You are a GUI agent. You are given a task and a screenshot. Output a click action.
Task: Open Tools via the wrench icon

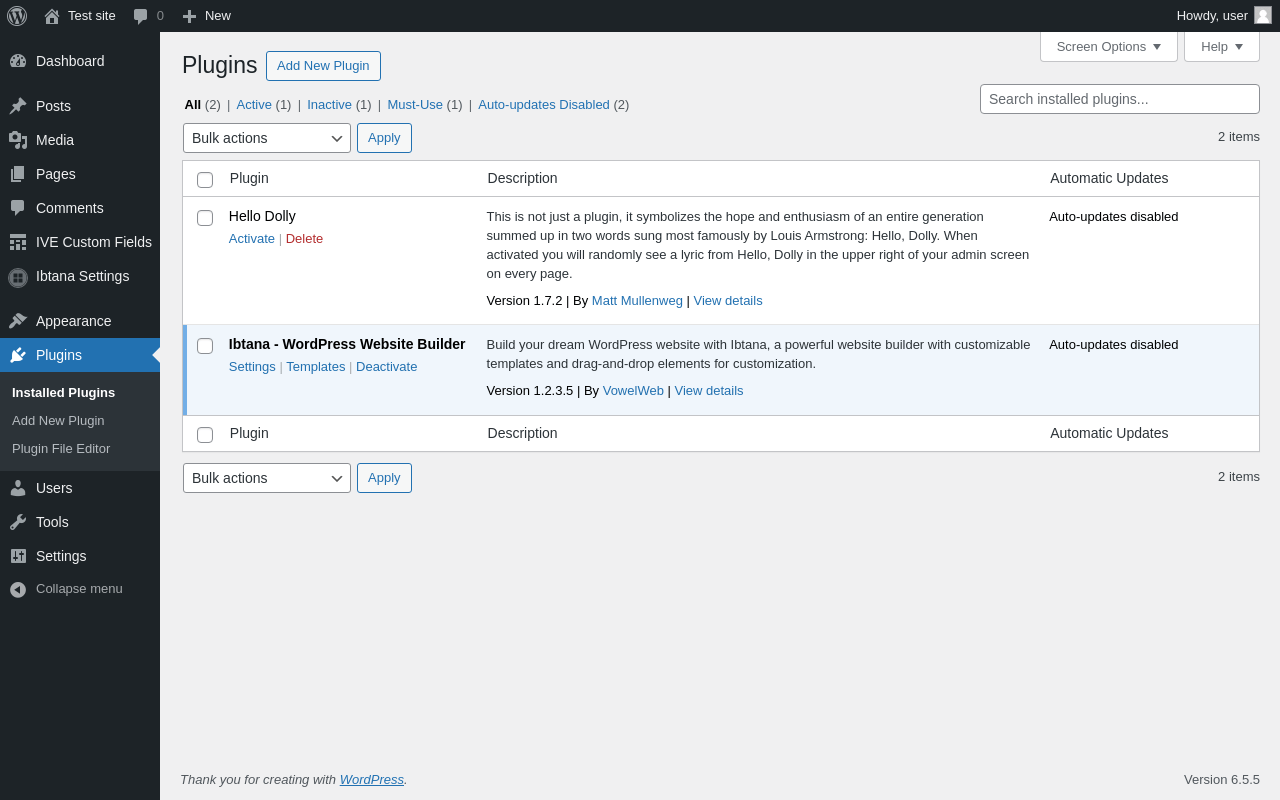click(18, 522)
